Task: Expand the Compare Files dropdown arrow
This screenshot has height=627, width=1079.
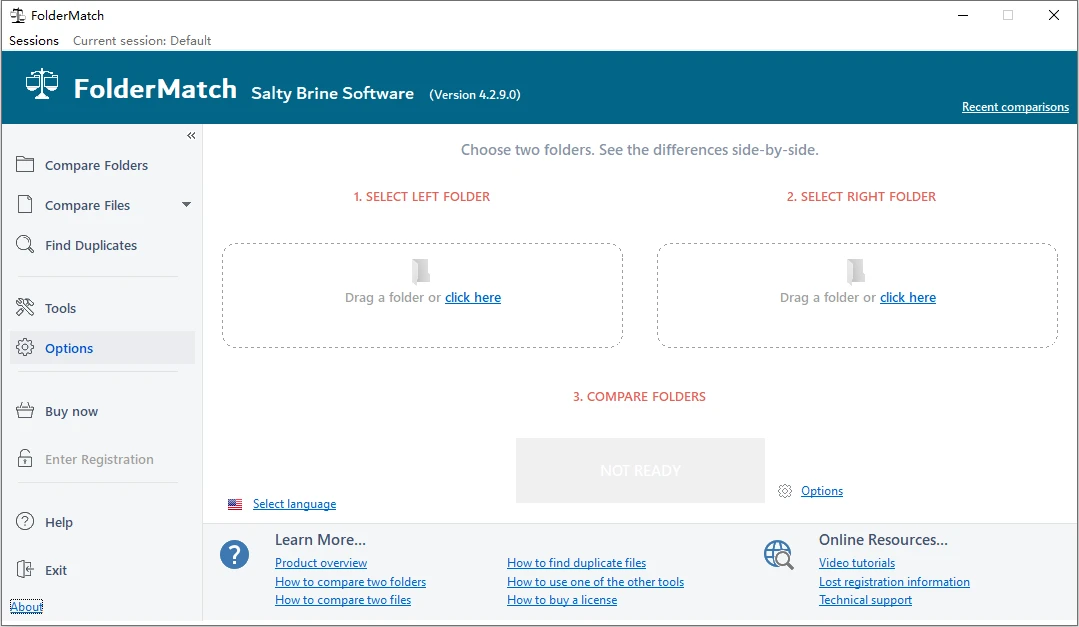Action: (186, 204)
